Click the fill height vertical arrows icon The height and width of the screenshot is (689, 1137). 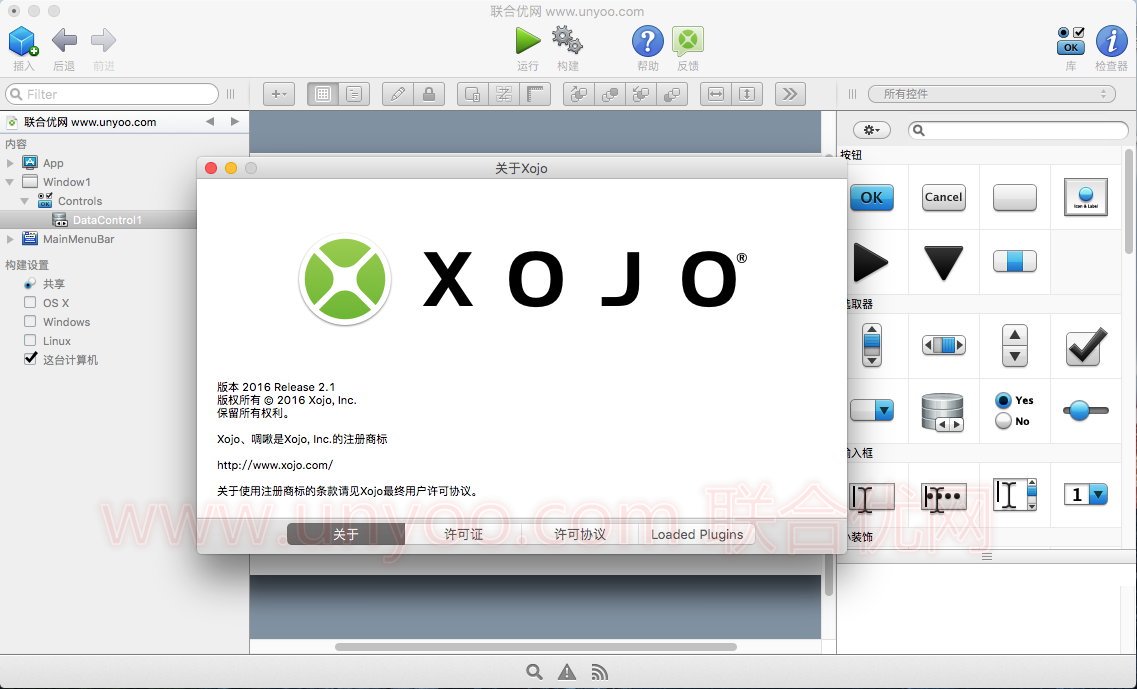click(747, 94)
